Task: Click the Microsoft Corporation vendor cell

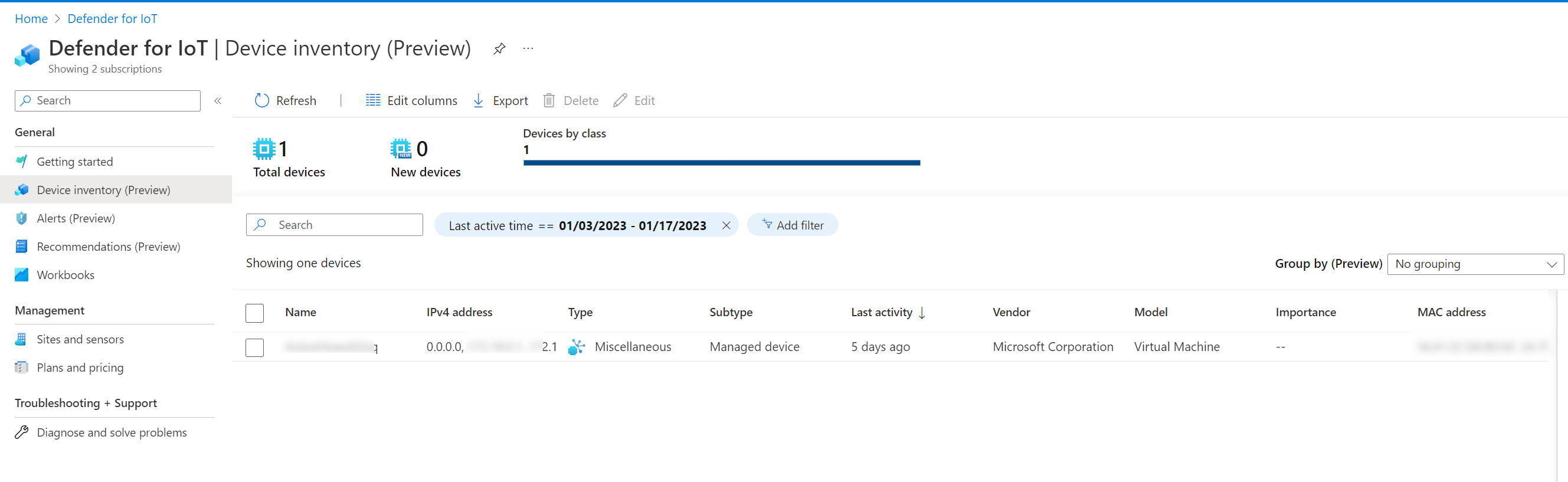Action: [x=1052, y=347]
